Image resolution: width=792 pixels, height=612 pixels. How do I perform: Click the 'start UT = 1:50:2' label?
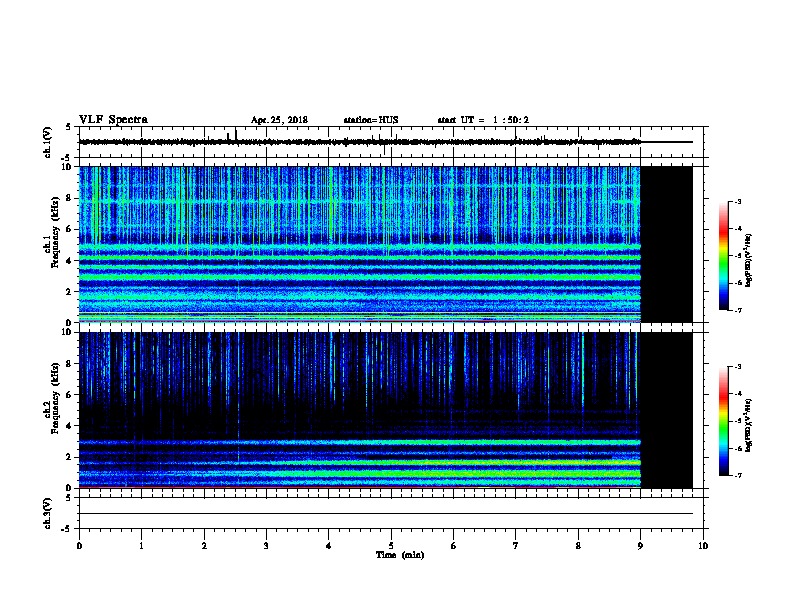coord(483,120)
